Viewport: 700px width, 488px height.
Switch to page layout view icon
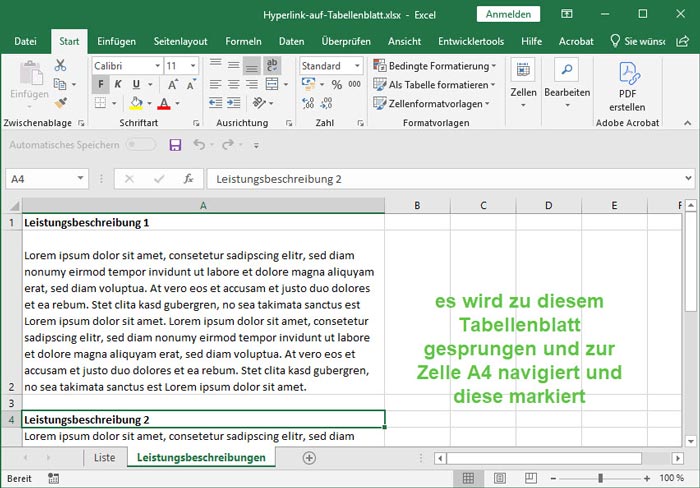pyautogui.click(x=500, y=478)
